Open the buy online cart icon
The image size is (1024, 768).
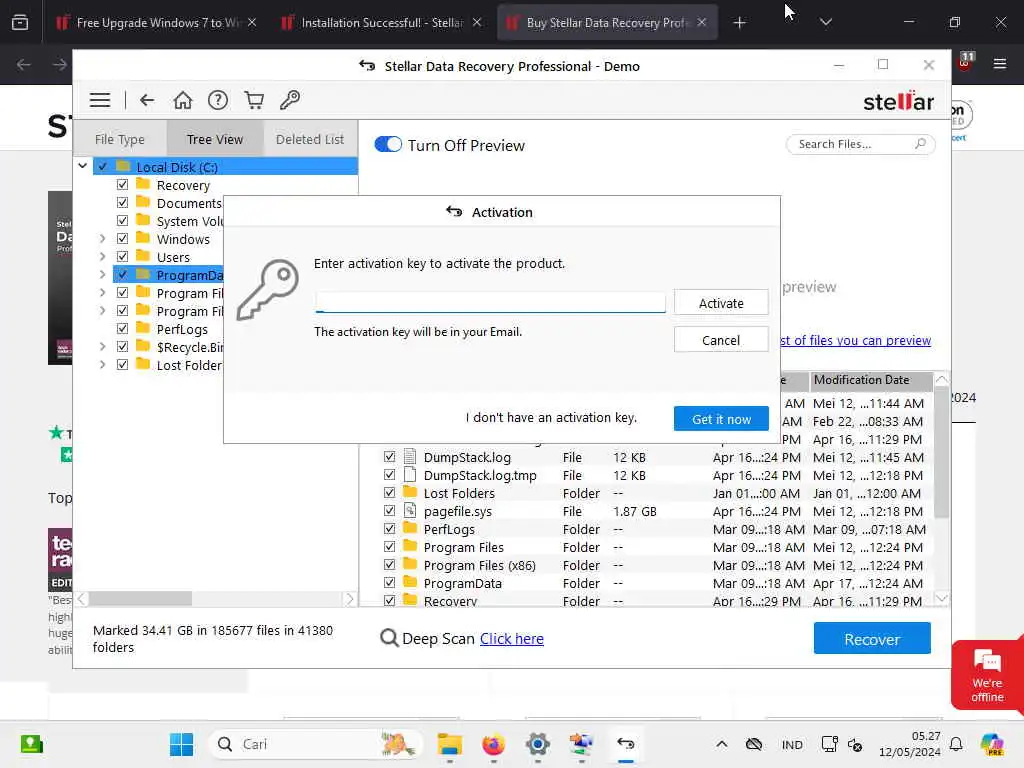click(x=254, y=100)
